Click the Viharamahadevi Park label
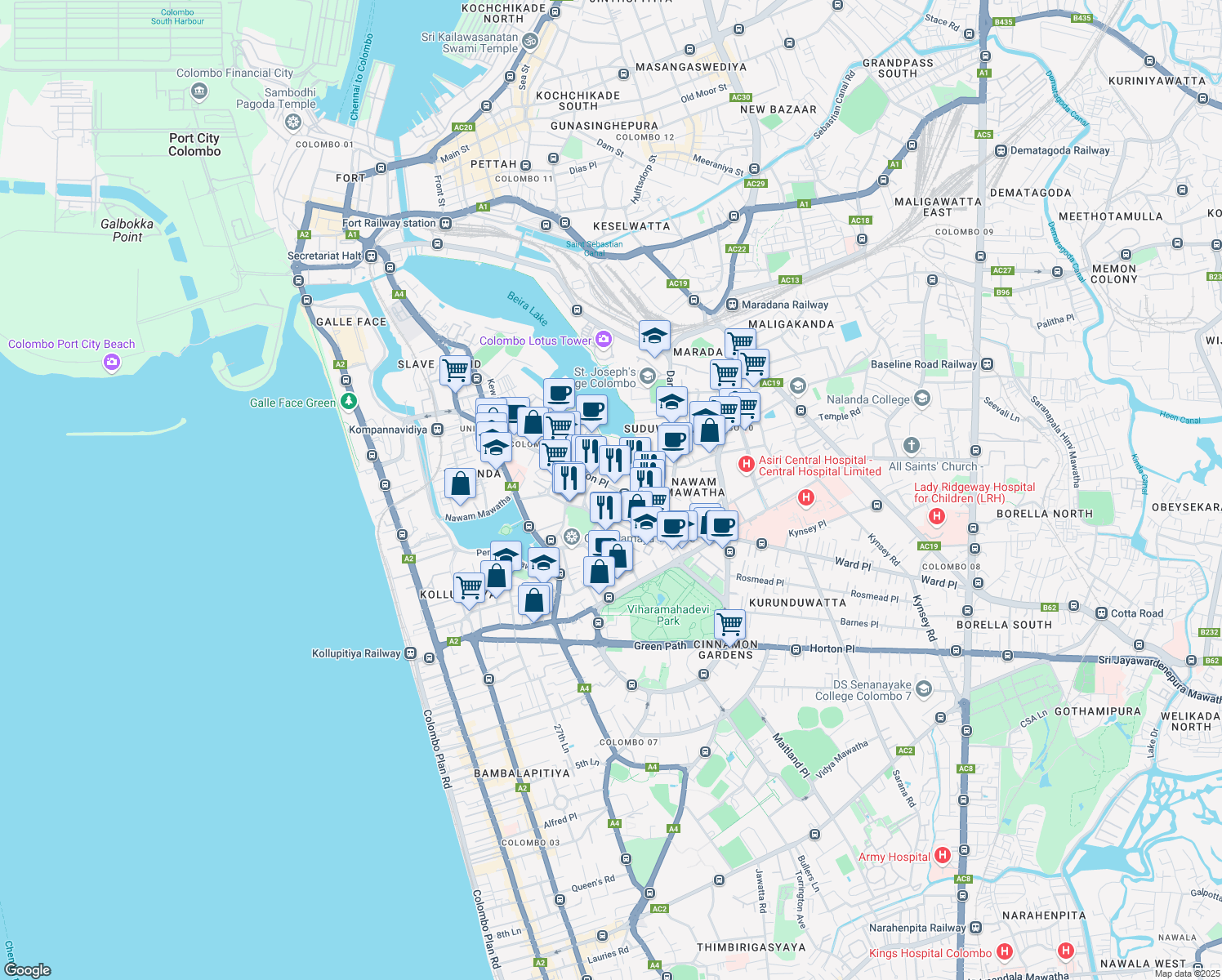 click(668, 615)
